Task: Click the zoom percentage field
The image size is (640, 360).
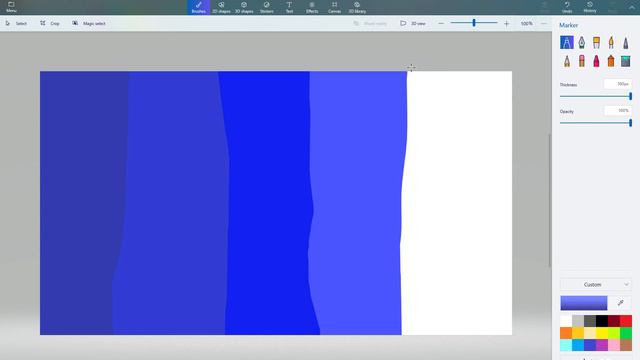Action: [x=527, y=24]
